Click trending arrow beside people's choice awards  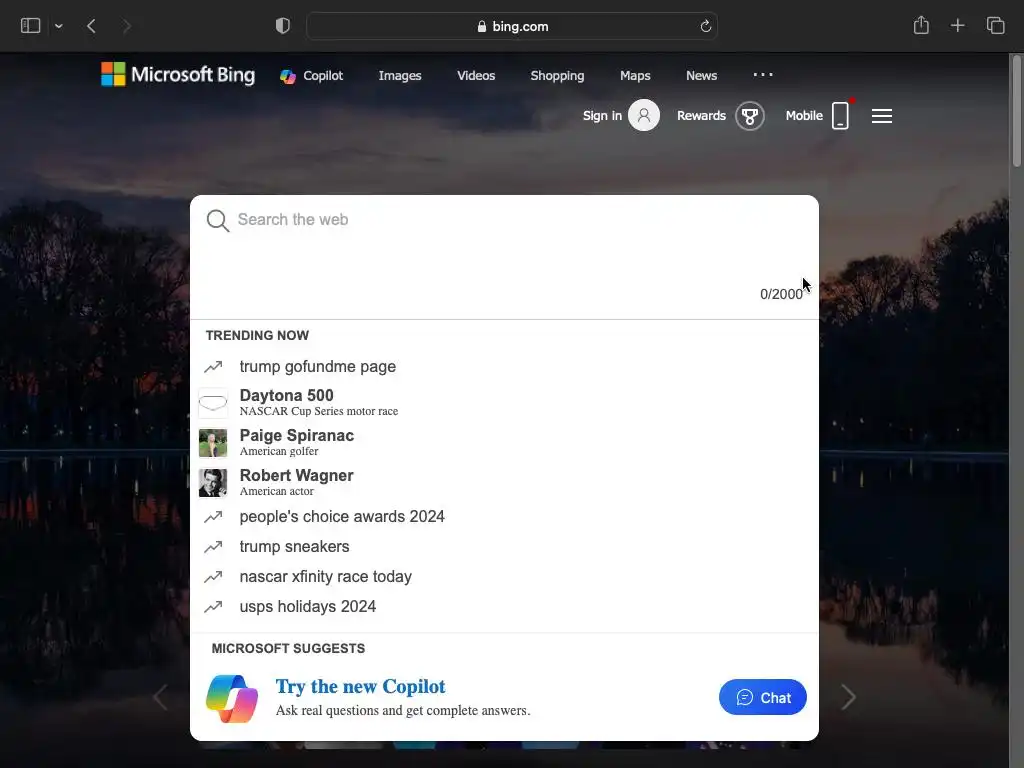tap(213, 517)
